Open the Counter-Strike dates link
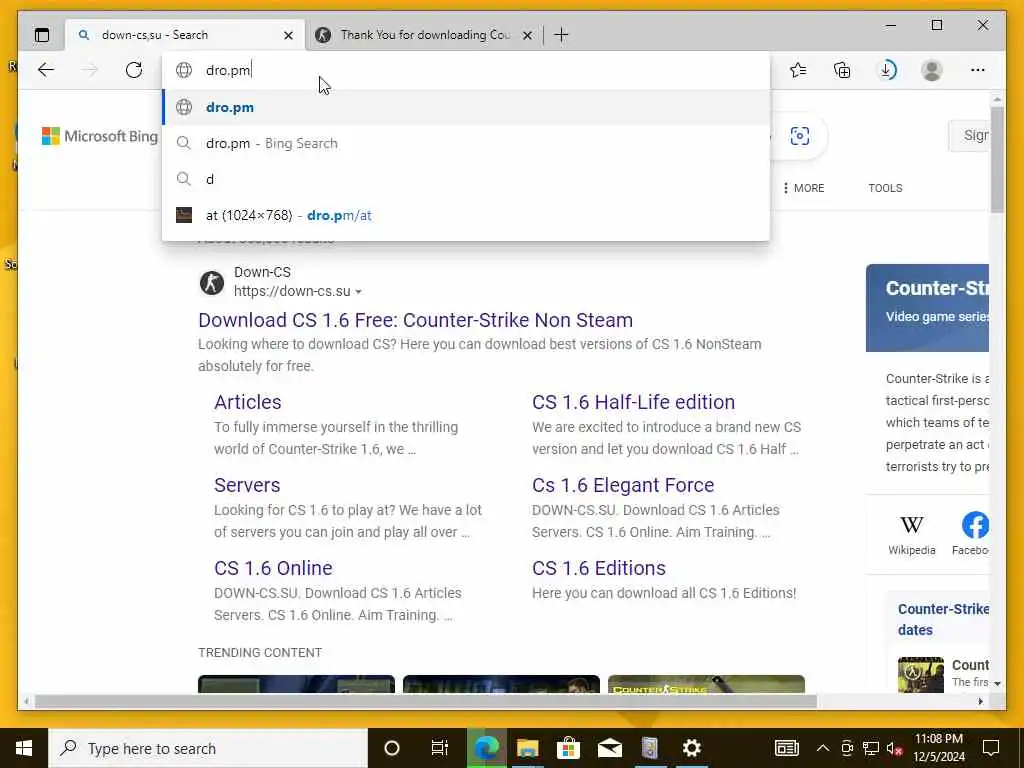 (943, 619)
